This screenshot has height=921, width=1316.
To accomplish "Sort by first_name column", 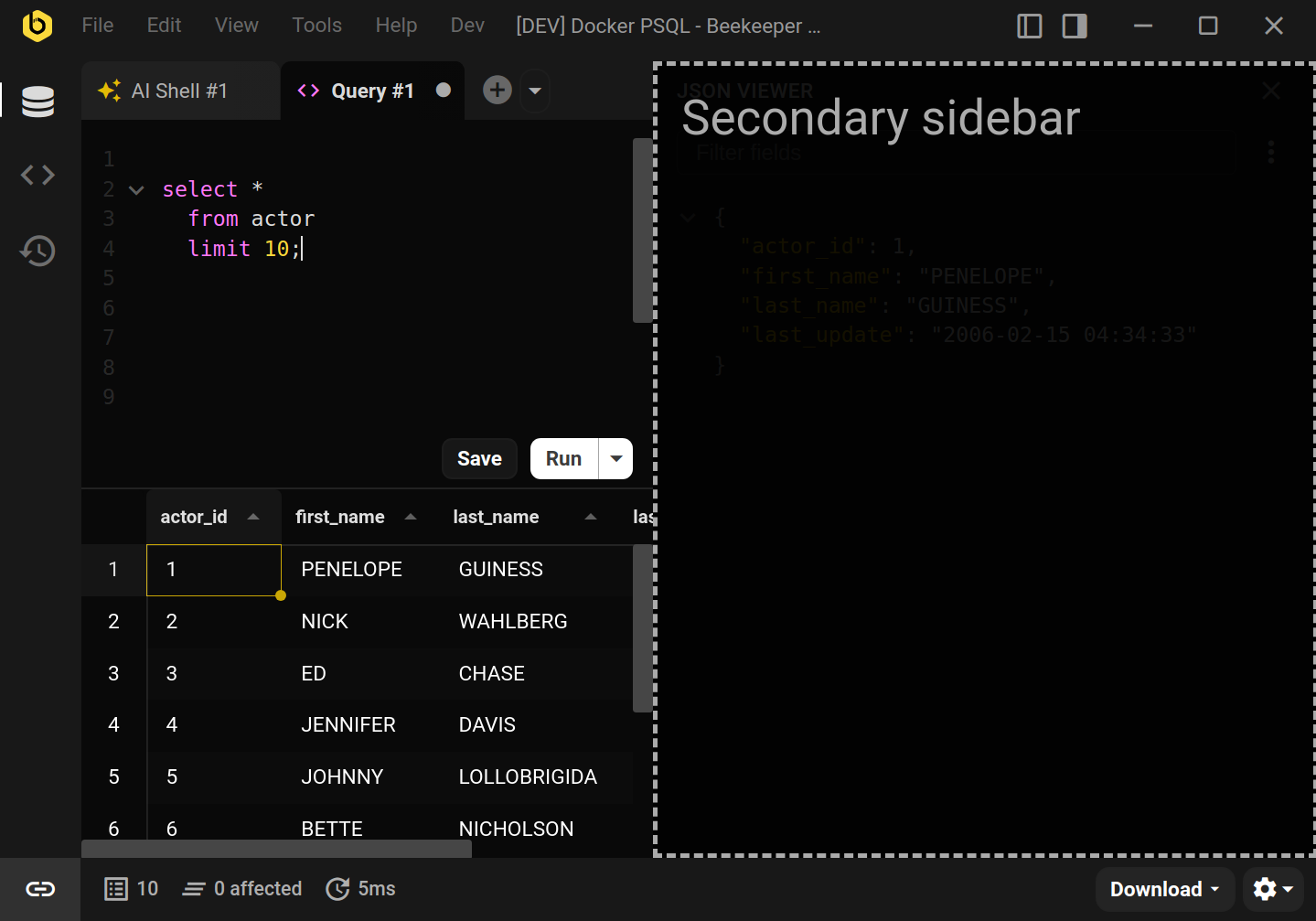I will (x=359, y=517).
